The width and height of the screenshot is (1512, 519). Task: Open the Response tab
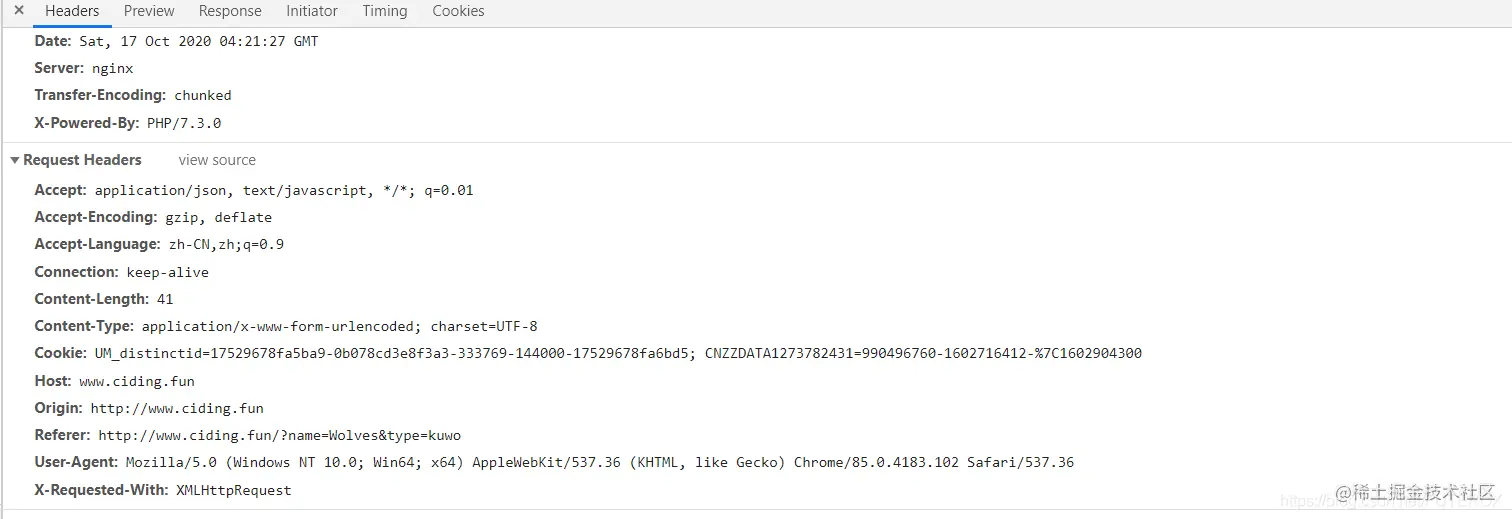coord(230,11)
